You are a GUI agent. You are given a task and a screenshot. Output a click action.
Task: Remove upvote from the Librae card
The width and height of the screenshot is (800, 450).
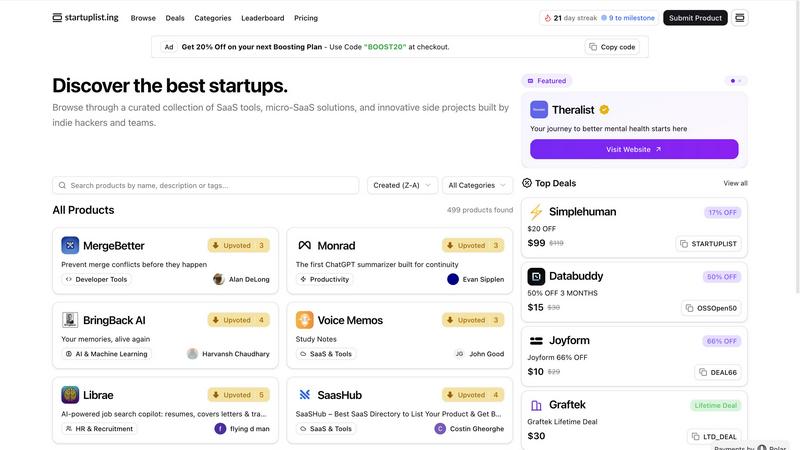tap(238, 395)
